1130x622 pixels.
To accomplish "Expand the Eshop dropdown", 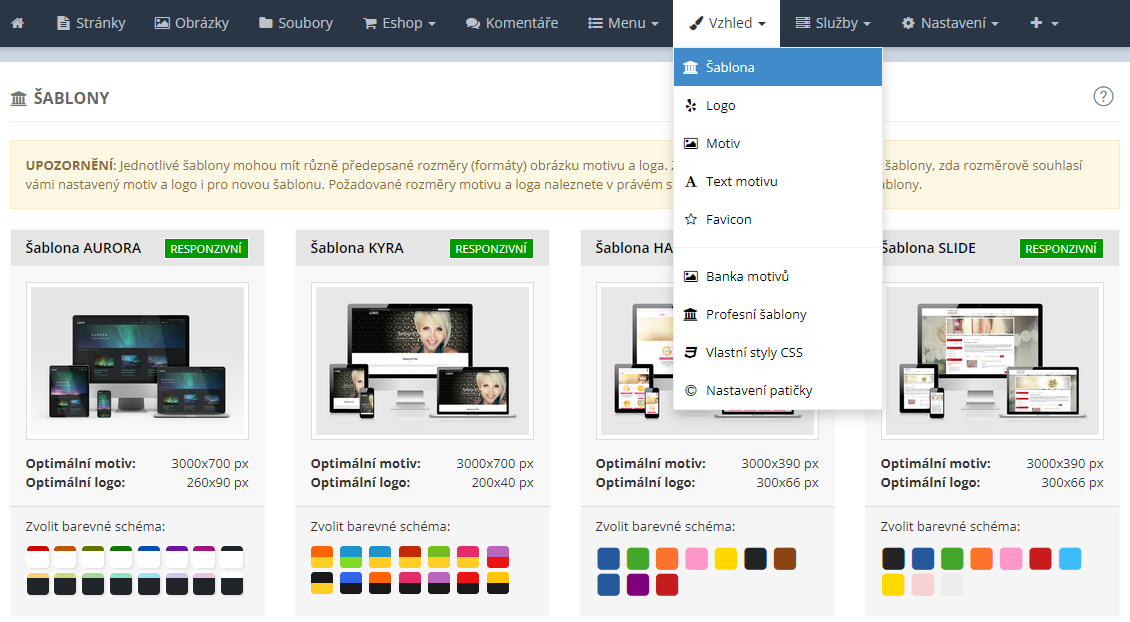I will [x=399, y=23].
